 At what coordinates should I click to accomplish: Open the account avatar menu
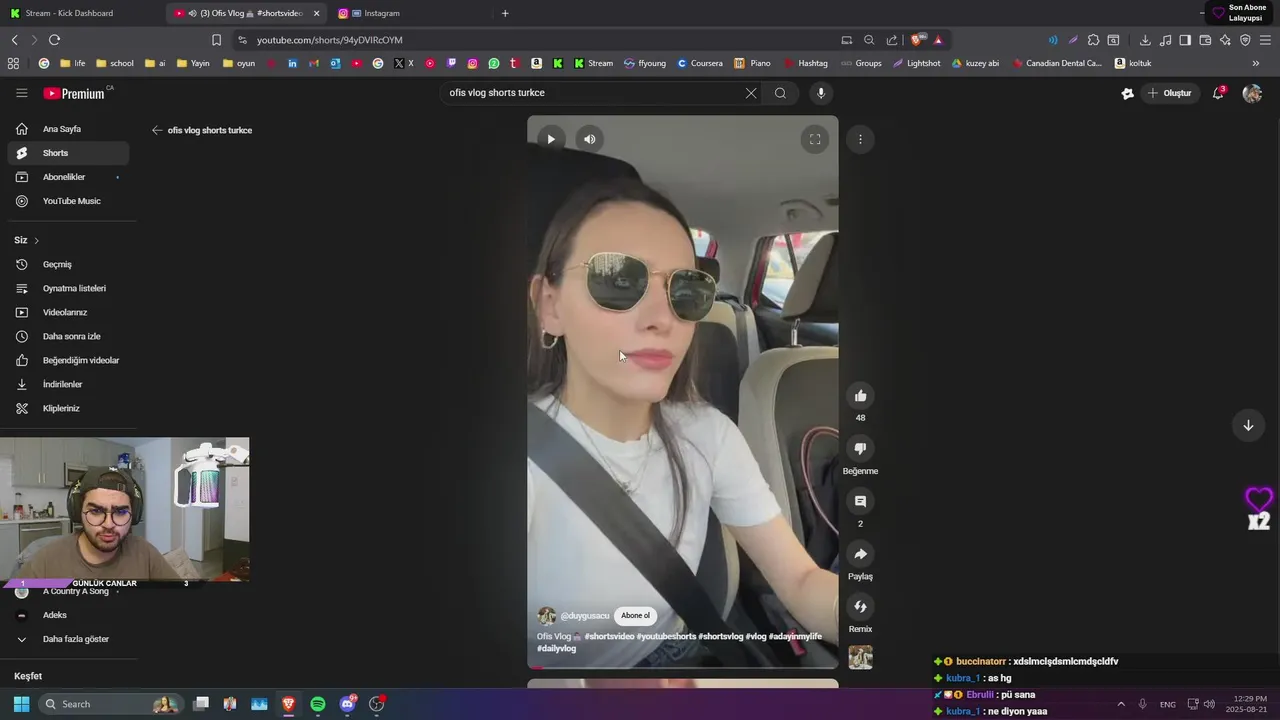(1252, 93)
